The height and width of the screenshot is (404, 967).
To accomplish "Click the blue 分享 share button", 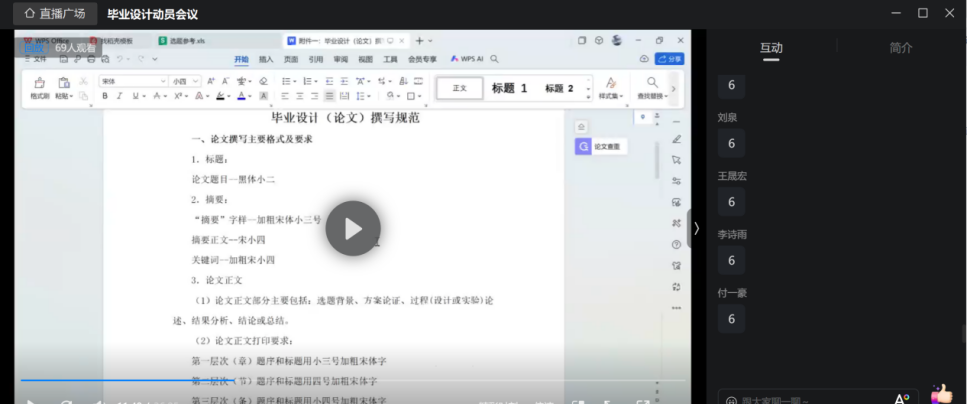I will coord(669,59).
